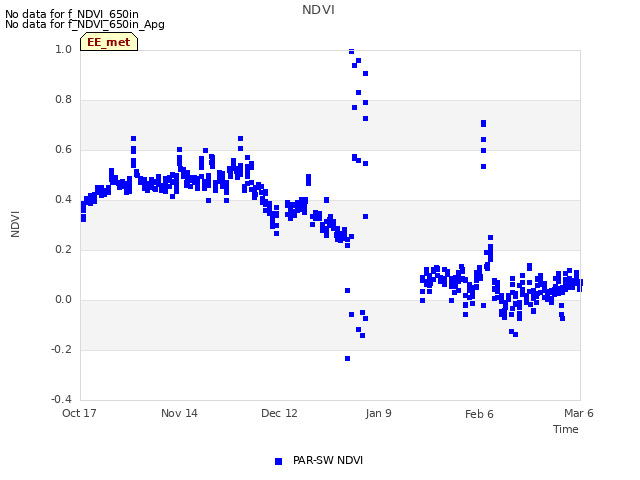
Task: Click the Time axis label
Action: (x=566, y=429)
